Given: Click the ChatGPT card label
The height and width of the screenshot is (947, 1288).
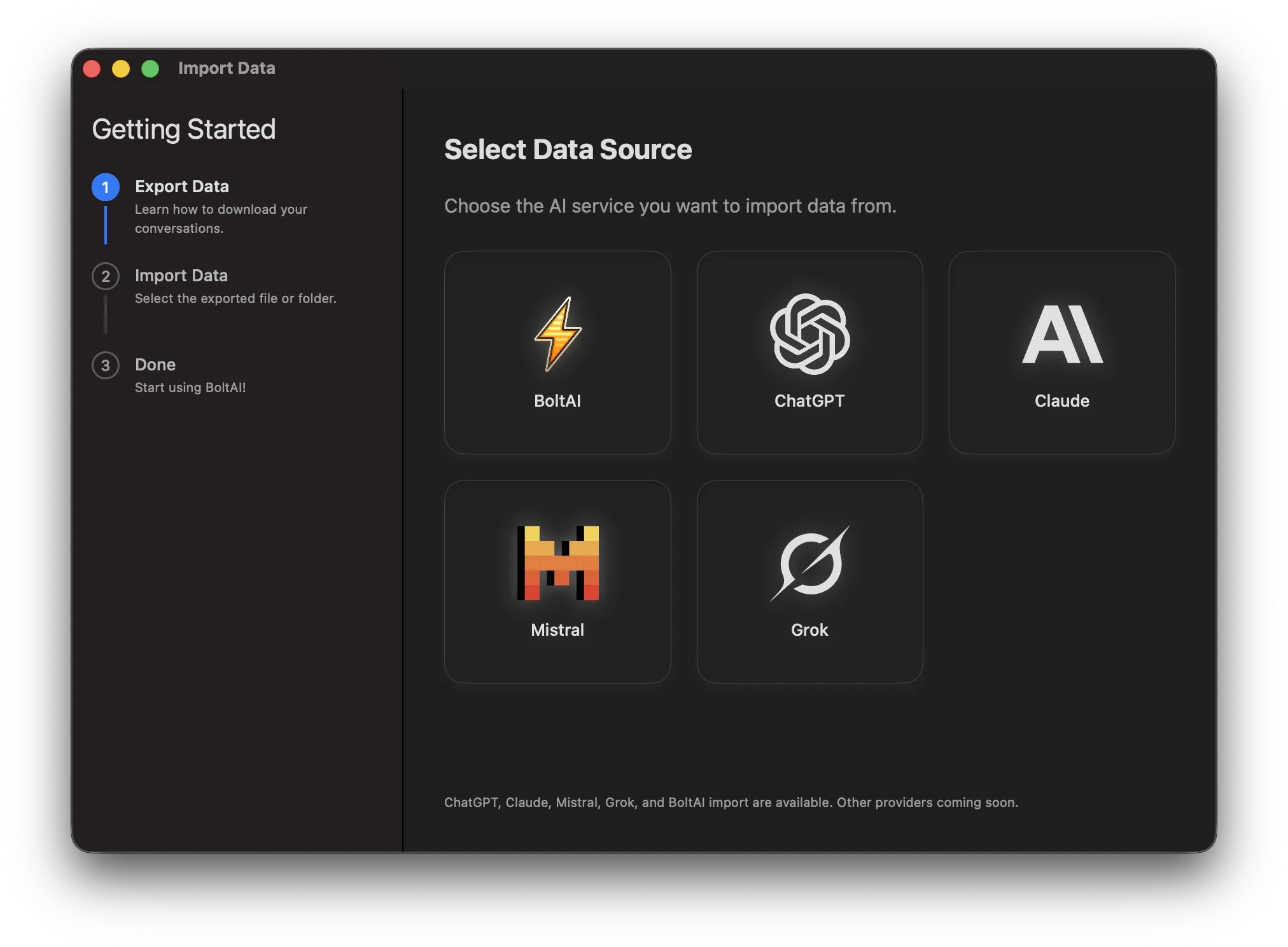Looking at the screenshot, I should (809, 400).
